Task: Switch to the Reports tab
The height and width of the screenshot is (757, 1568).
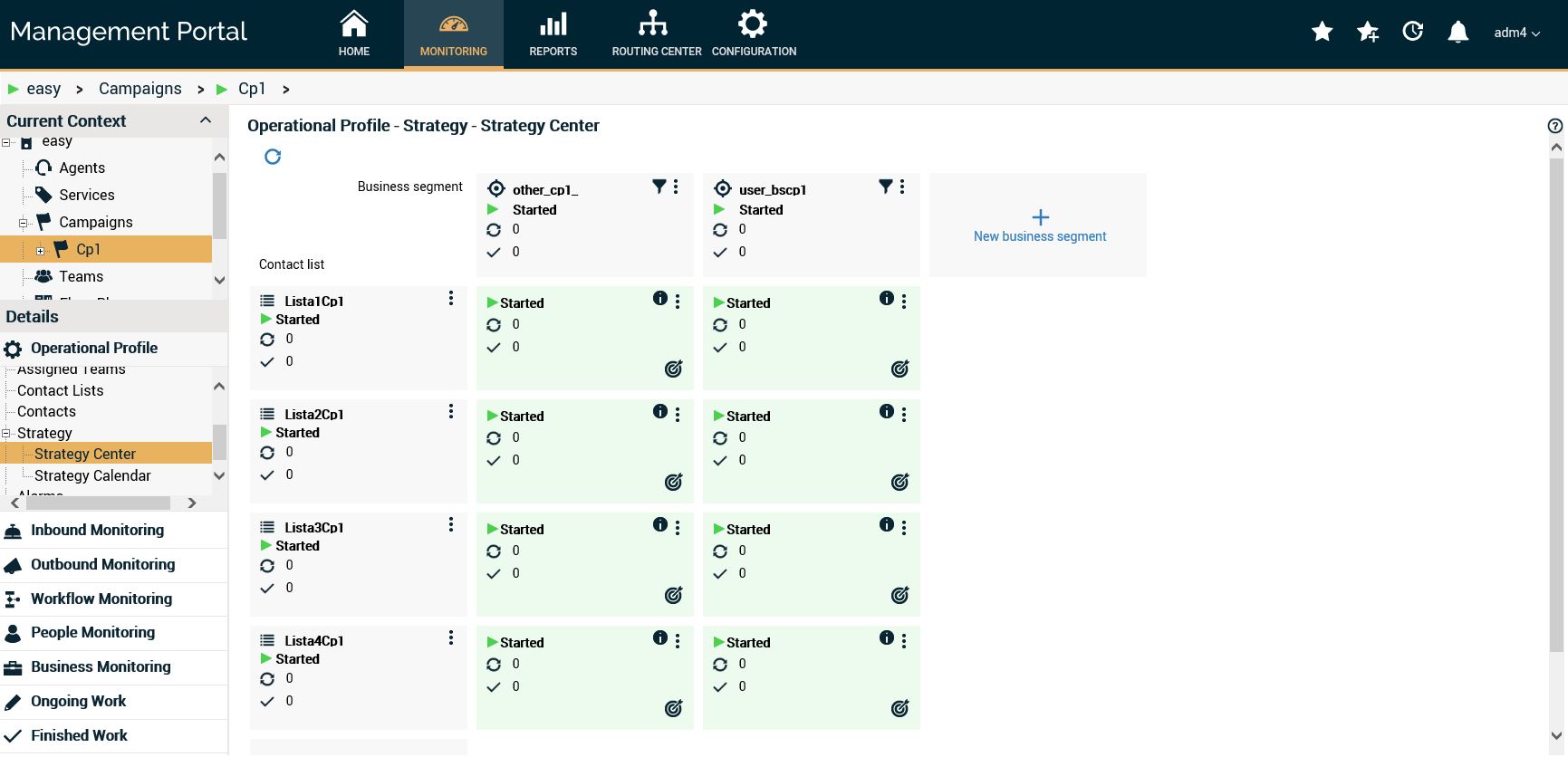Action: pos(553,34)
